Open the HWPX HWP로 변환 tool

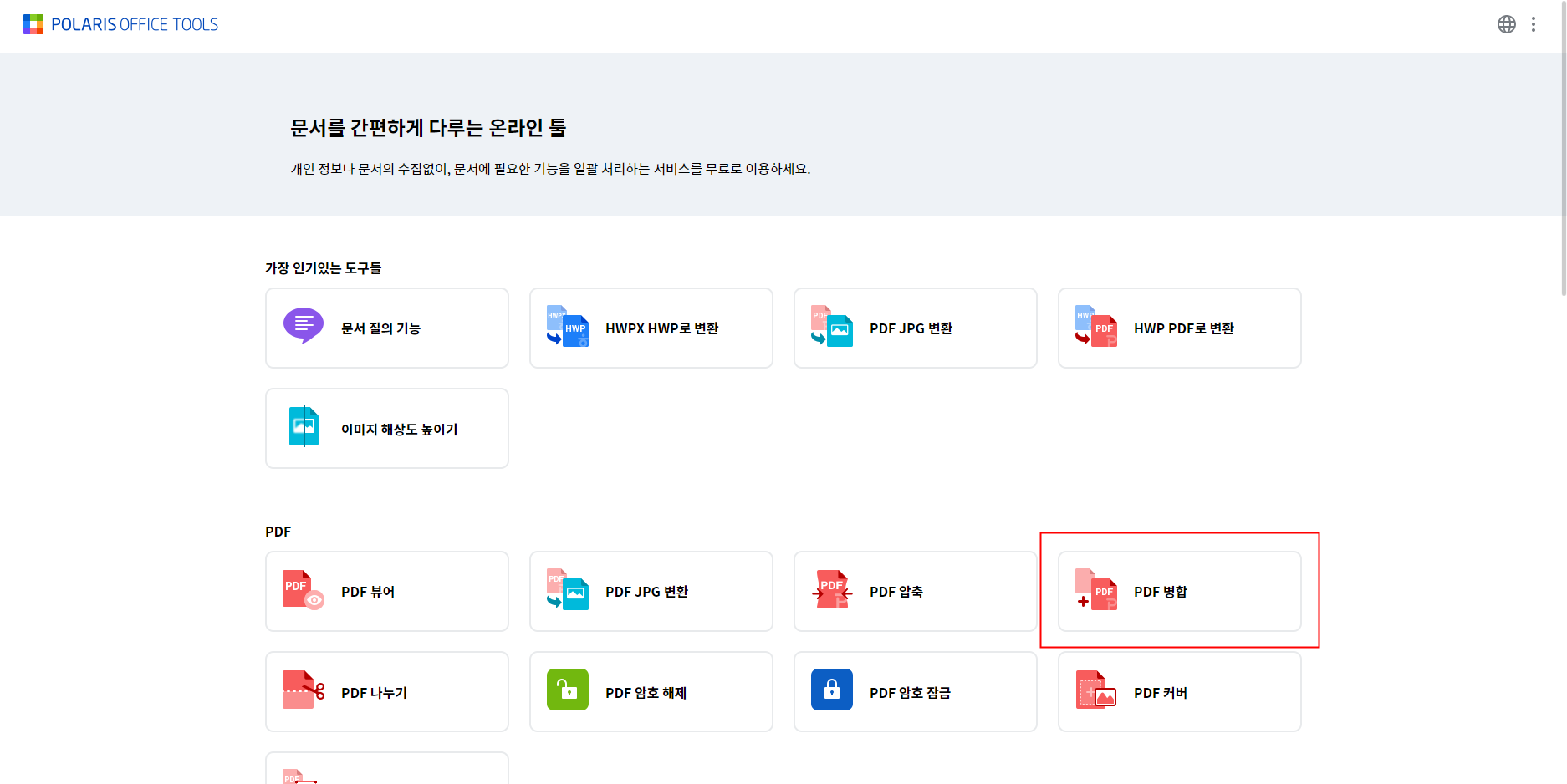(x=651, y=328)
